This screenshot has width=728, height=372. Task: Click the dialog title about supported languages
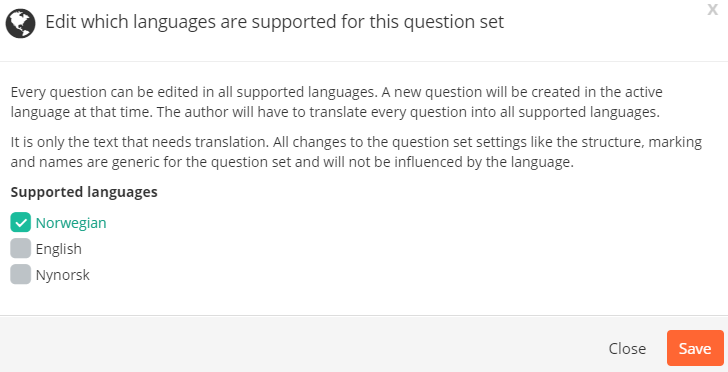274,22
